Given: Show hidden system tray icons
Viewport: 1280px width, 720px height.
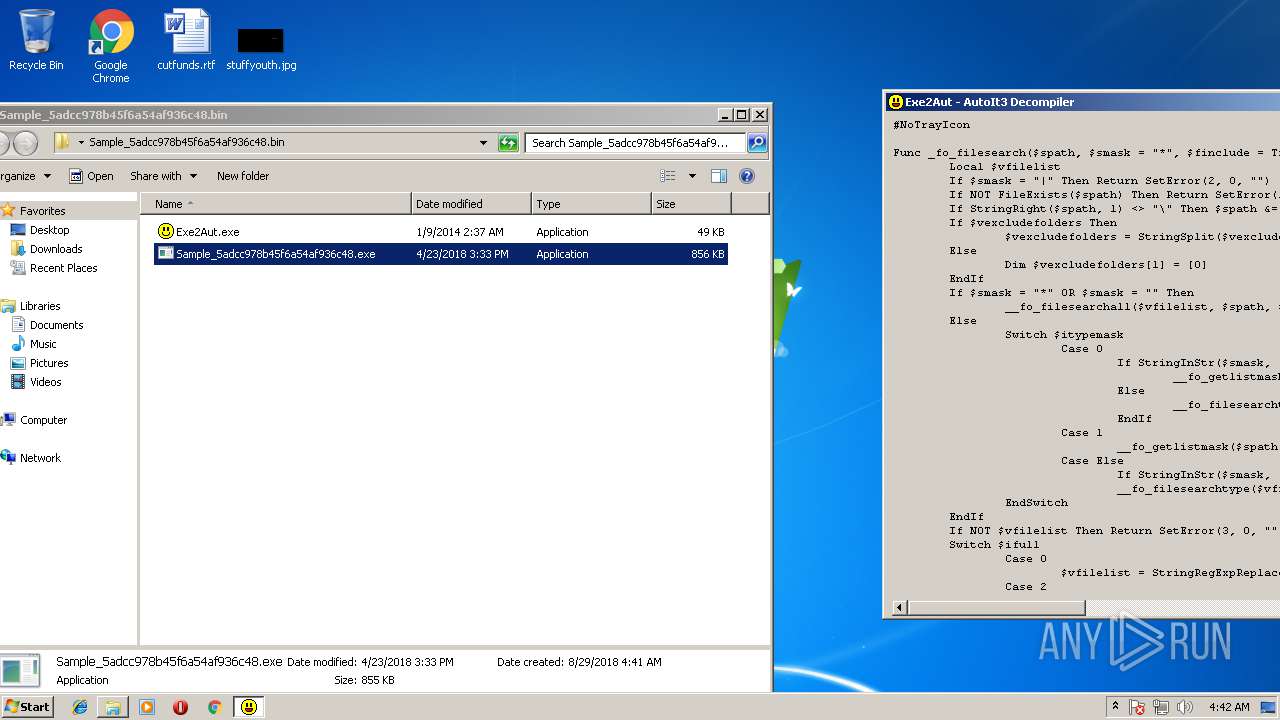Looking at the screenshot, I should pos(1115,707).
